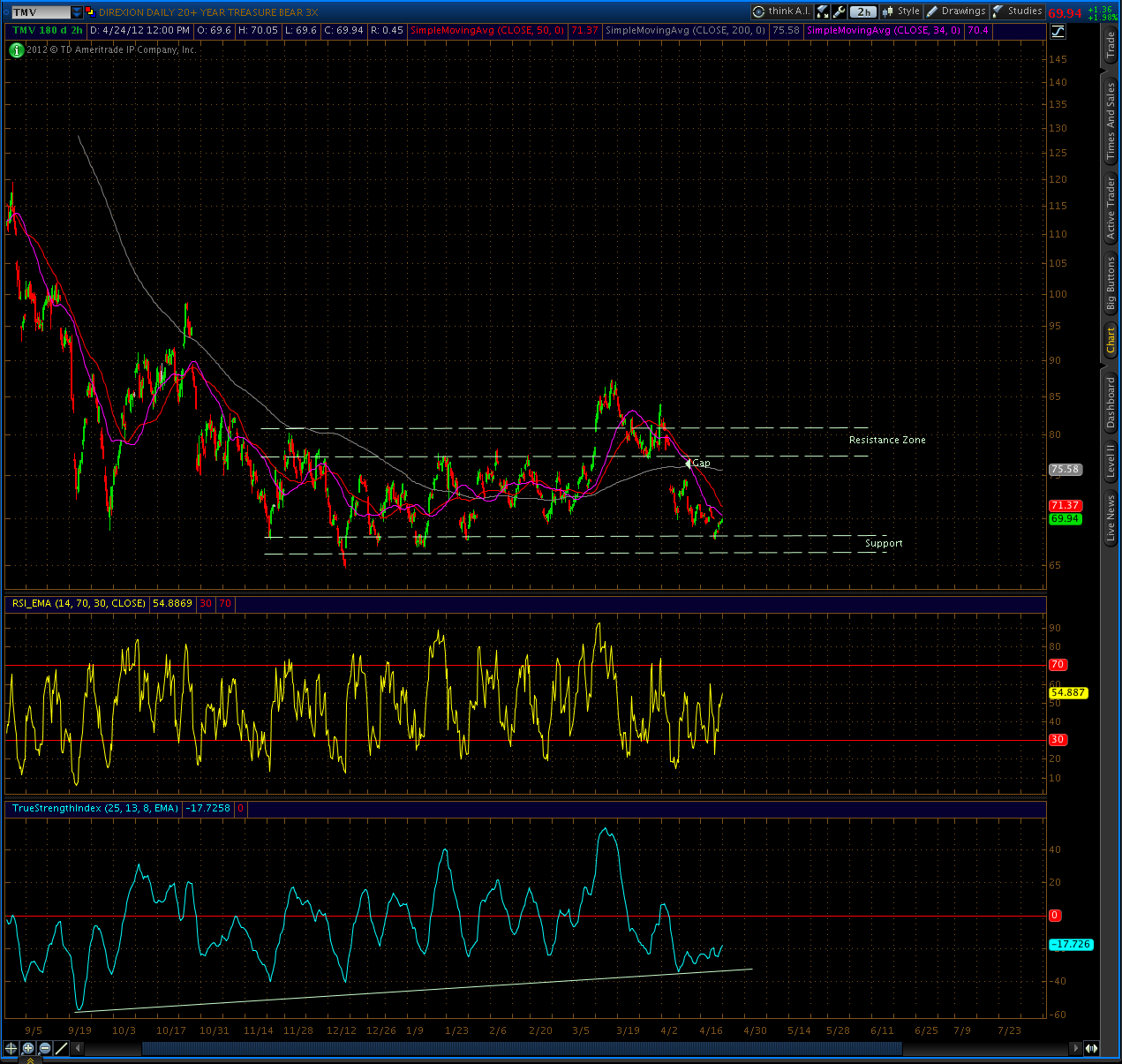Switch to the Trade side tab
This screenshot has width=1122, height=1064.
pos(1111,45)
